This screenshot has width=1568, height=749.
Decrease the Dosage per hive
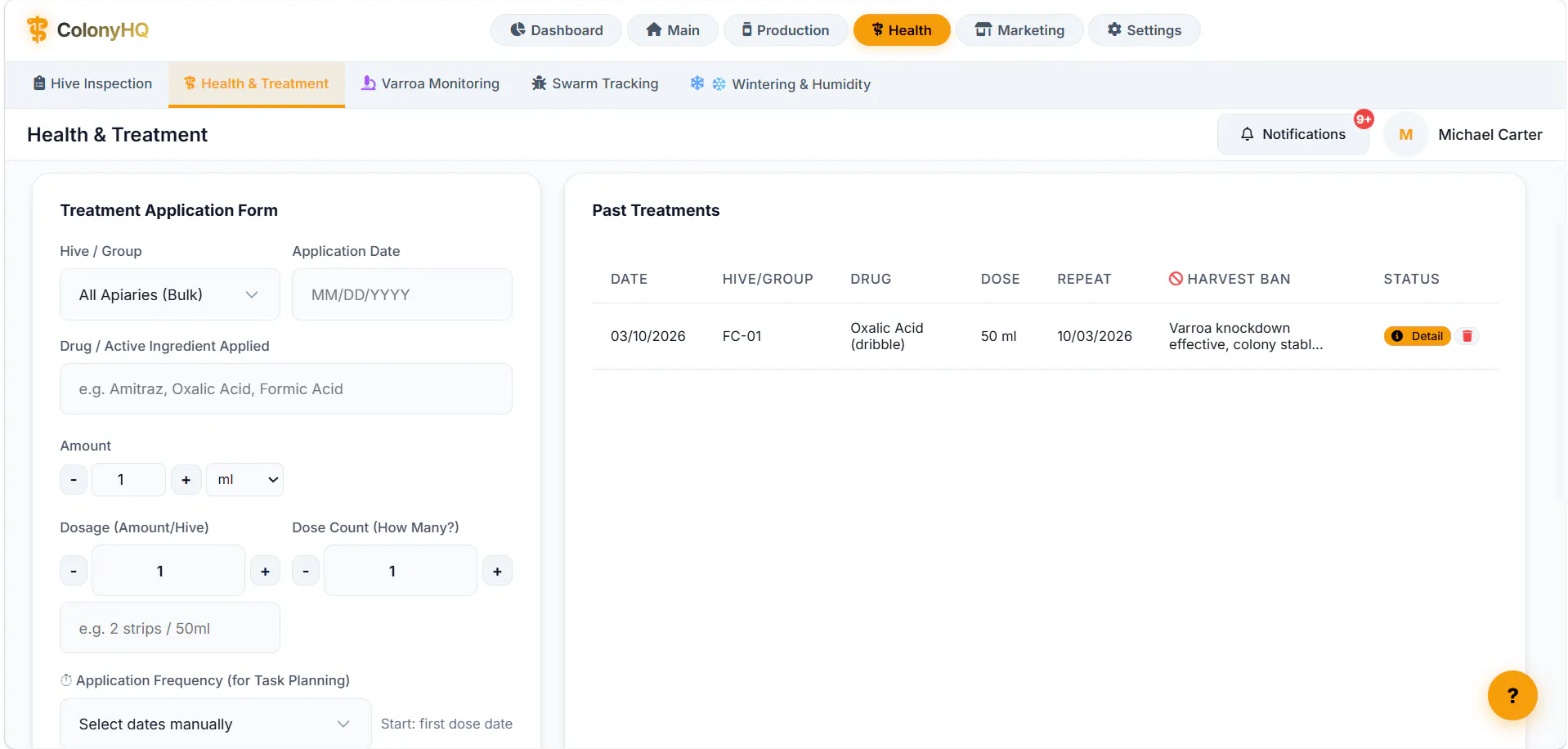click(74, 571)
